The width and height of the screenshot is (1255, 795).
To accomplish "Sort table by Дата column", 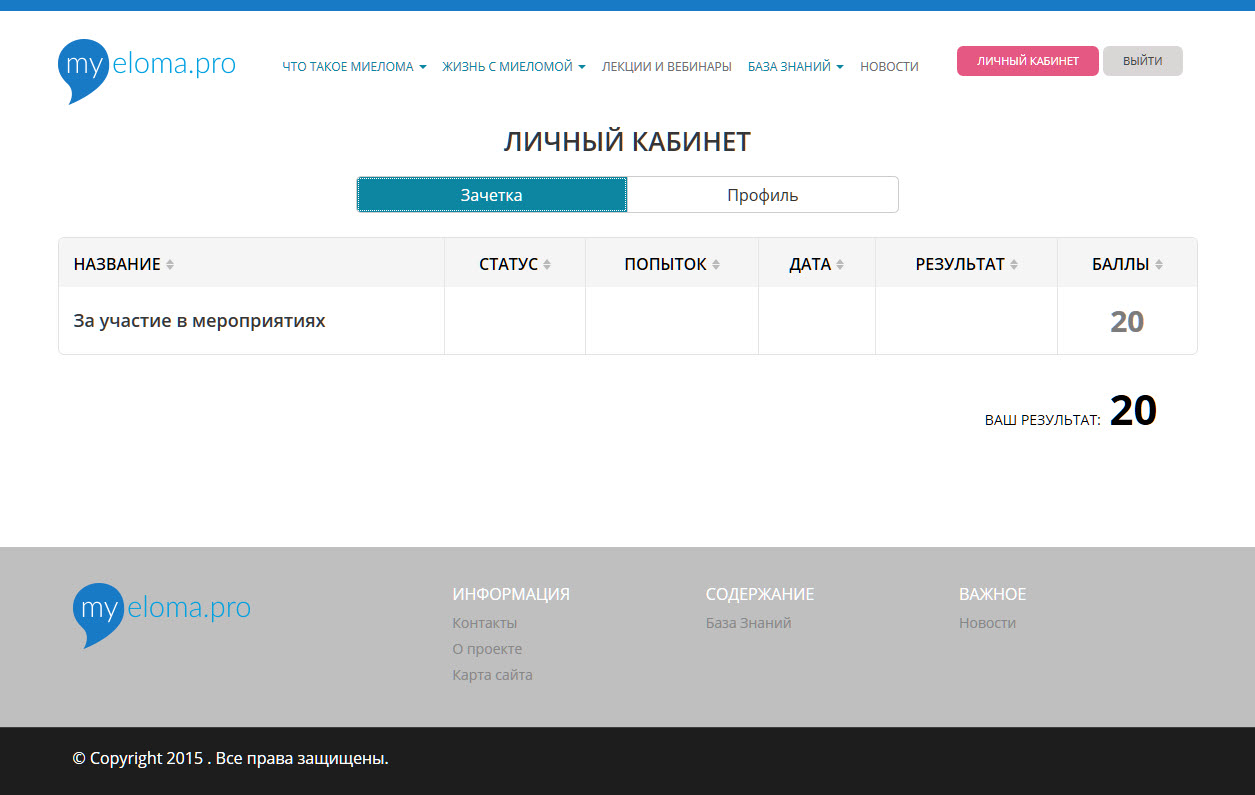I will coord(816,264).
